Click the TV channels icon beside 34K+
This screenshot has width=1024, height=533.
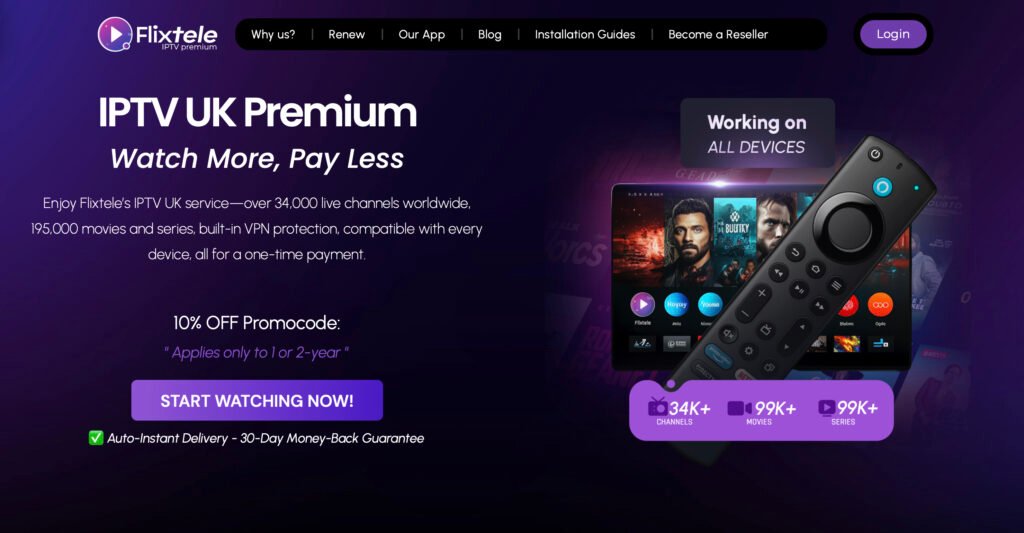coord(657,407)
